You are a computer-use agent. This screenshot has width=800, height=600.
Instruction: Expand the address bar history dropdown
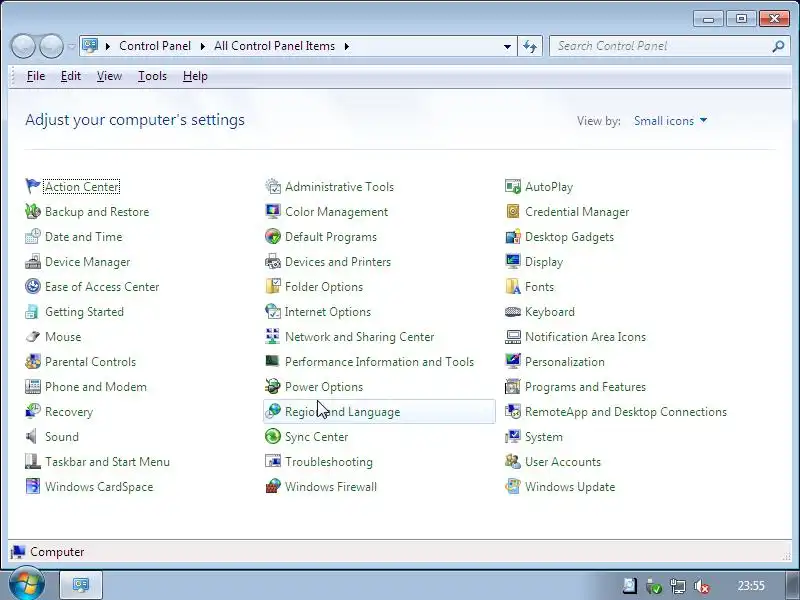(507, 46)
